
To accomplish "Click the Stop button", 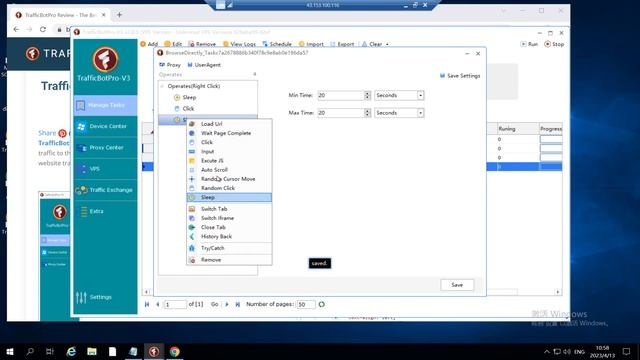I will point(554,44).
